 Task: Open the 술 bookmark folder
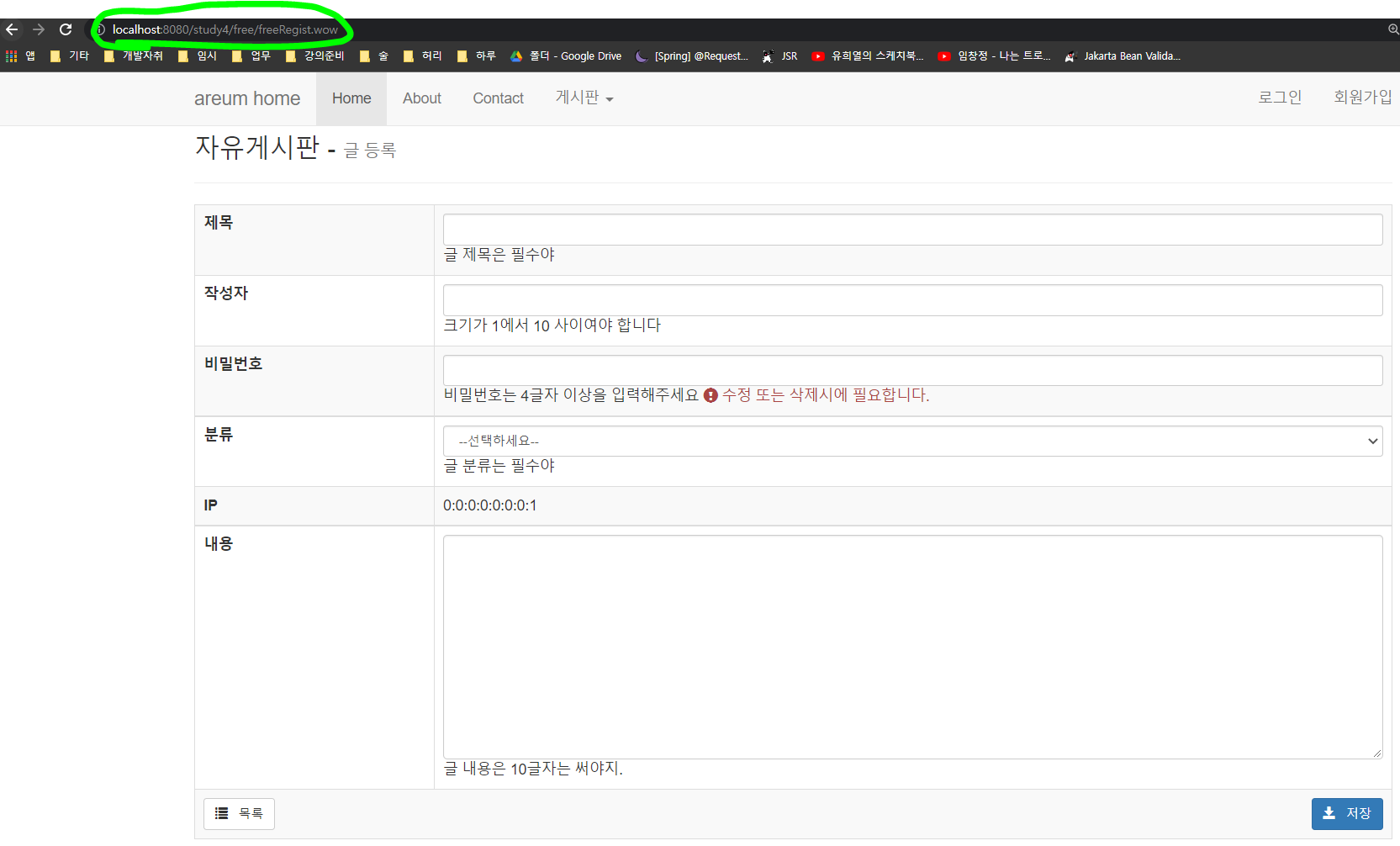click(374, 56)
